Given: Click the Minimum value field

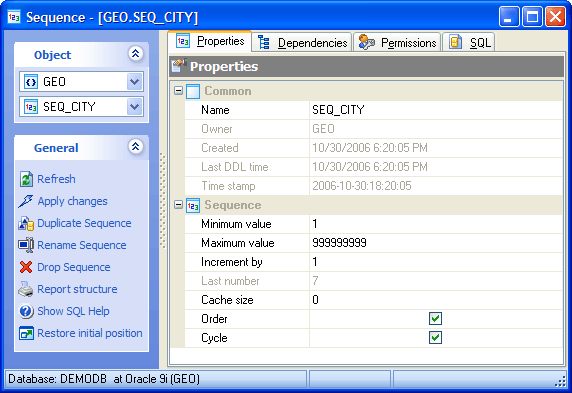Looking at the screenshot, I should pos(436,224).
